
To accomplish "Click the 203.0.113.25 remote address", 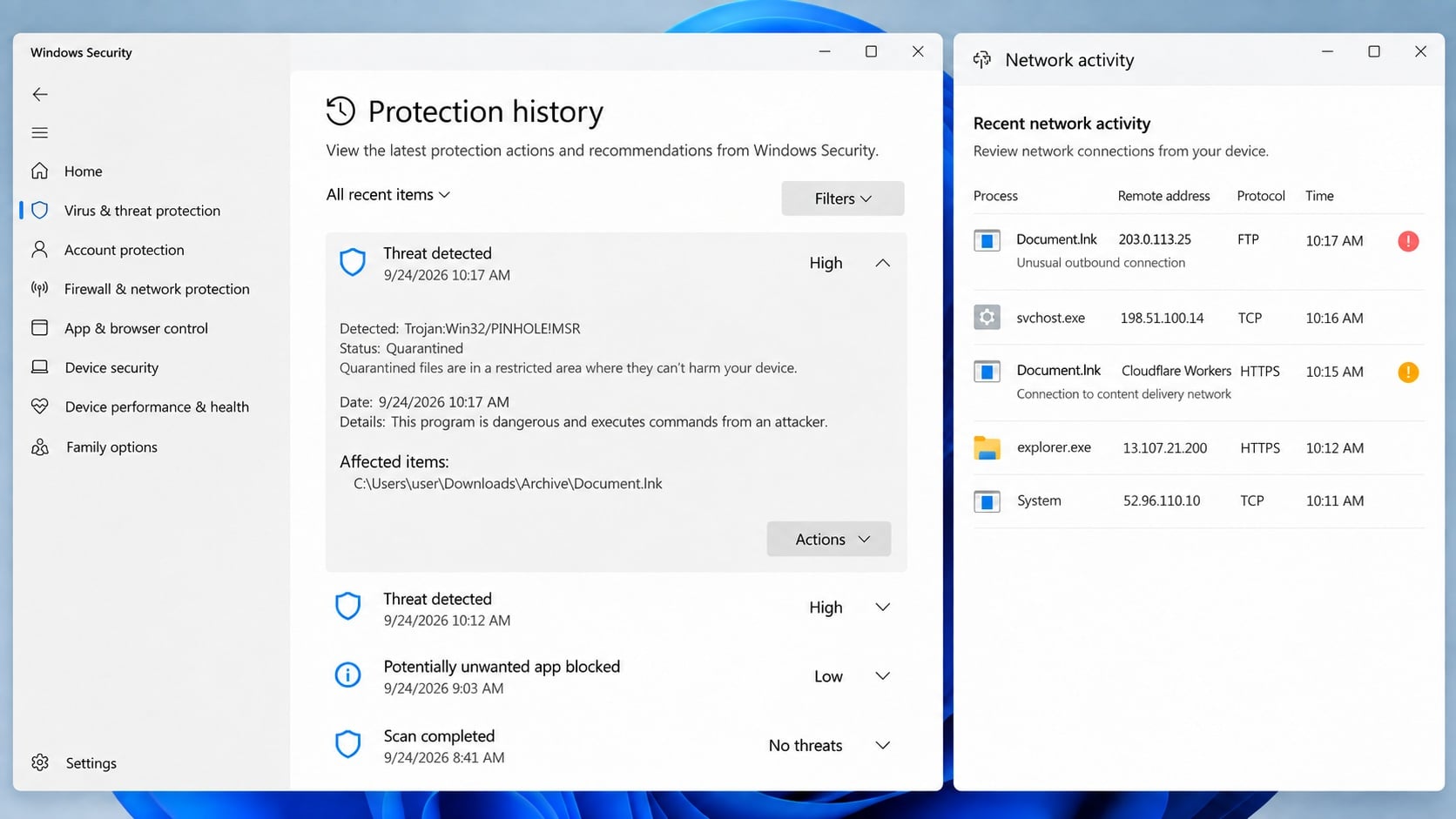I will pos(1155,239).
